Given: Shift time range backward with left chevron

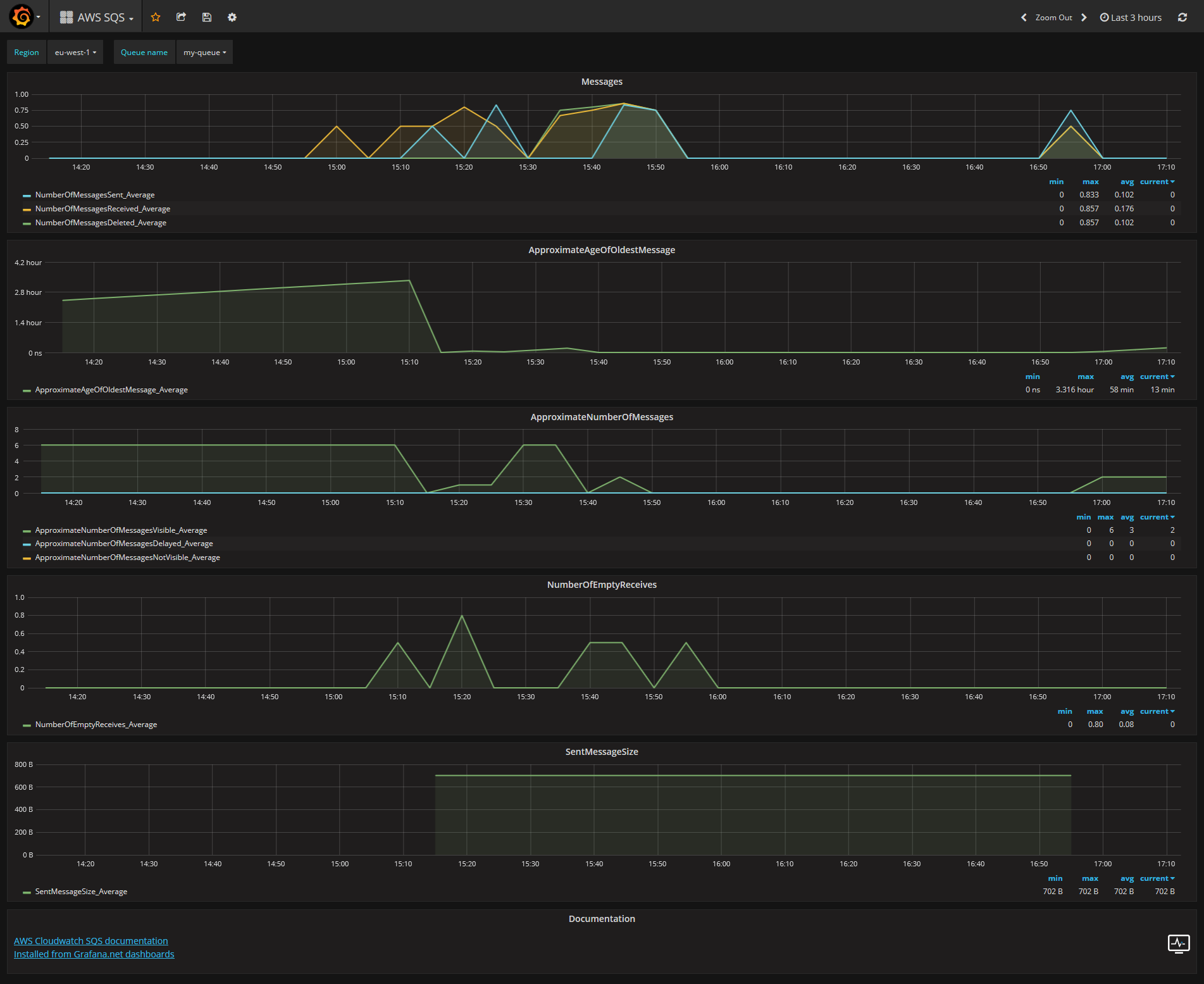Looking at the screenshot, I should [x=1024, y=18].
